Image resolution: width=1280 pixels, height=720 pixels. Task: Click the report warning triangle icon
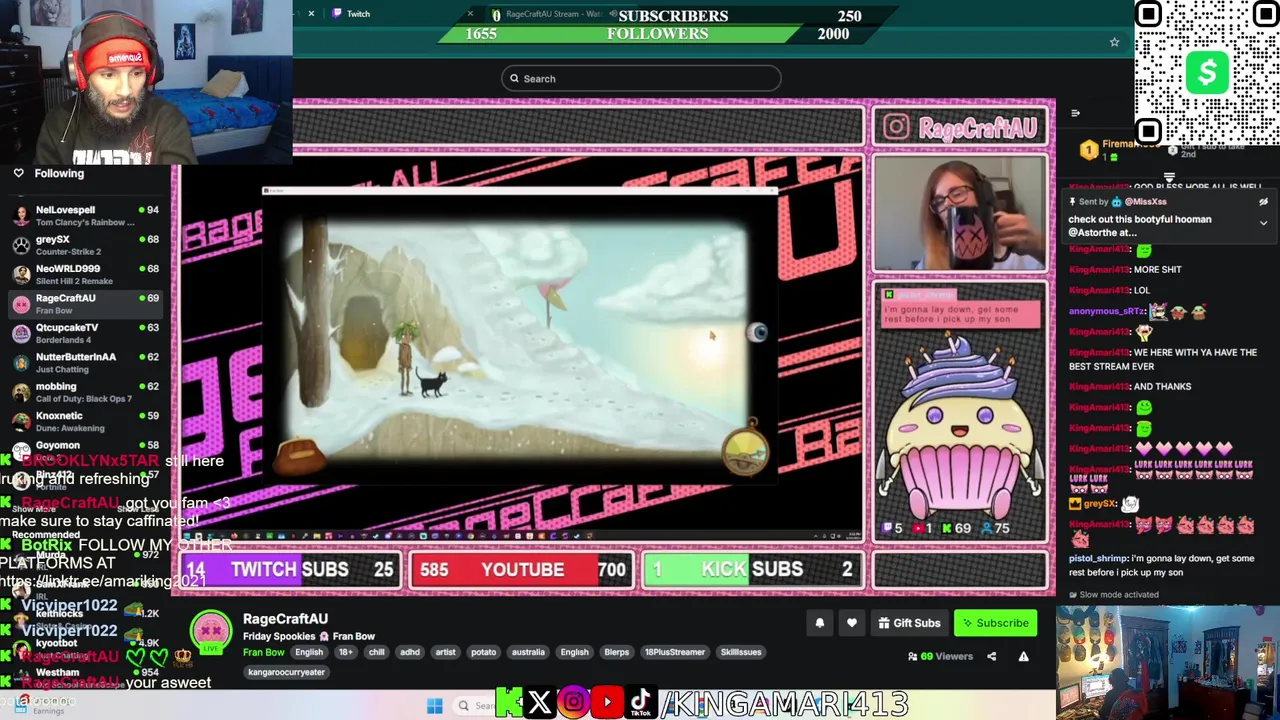[1023, 656]
